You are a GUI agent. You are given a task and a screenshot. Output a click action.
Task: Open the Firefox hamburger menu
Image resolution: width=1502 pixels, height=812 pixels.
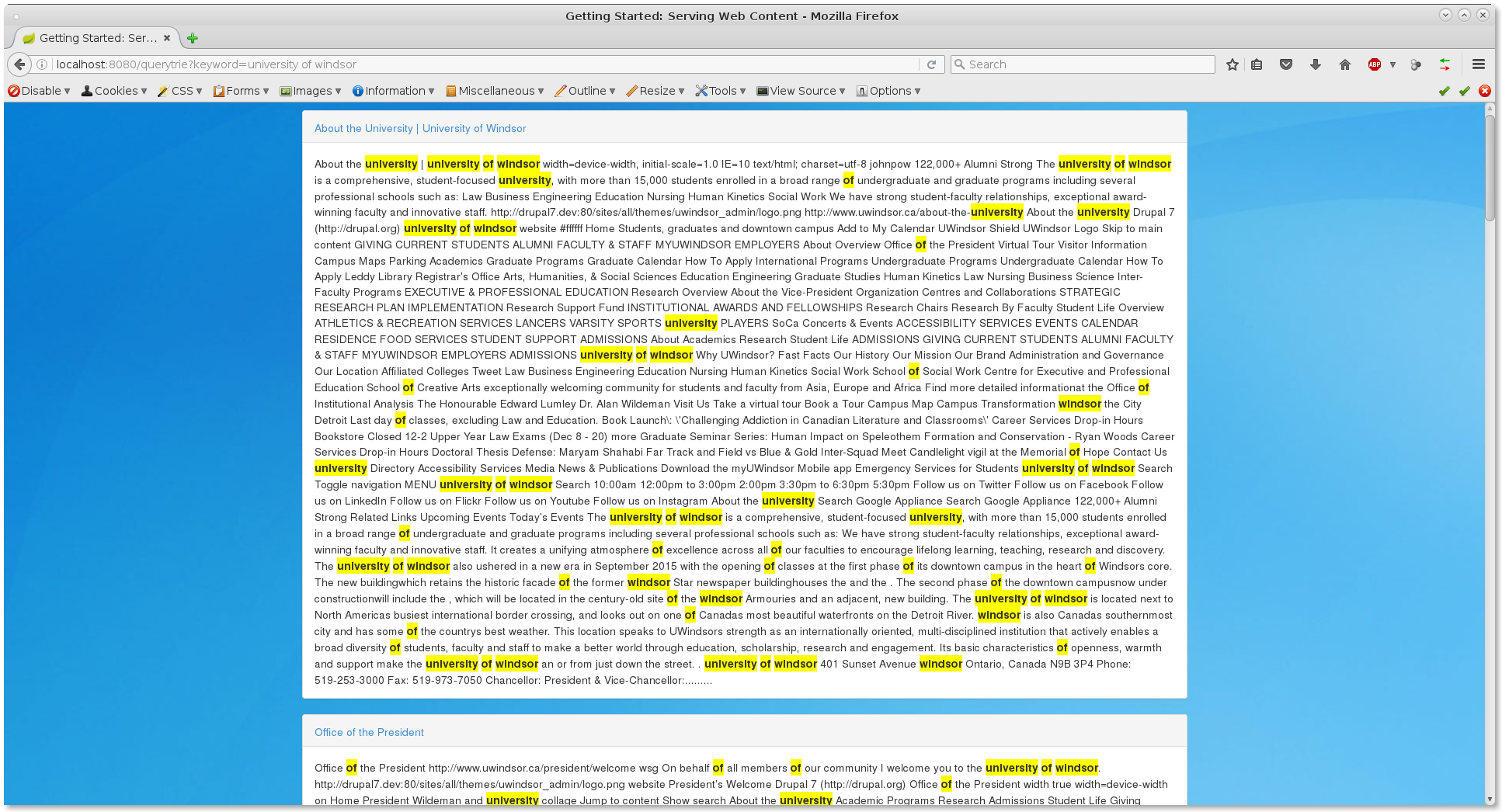(1479, 64)
